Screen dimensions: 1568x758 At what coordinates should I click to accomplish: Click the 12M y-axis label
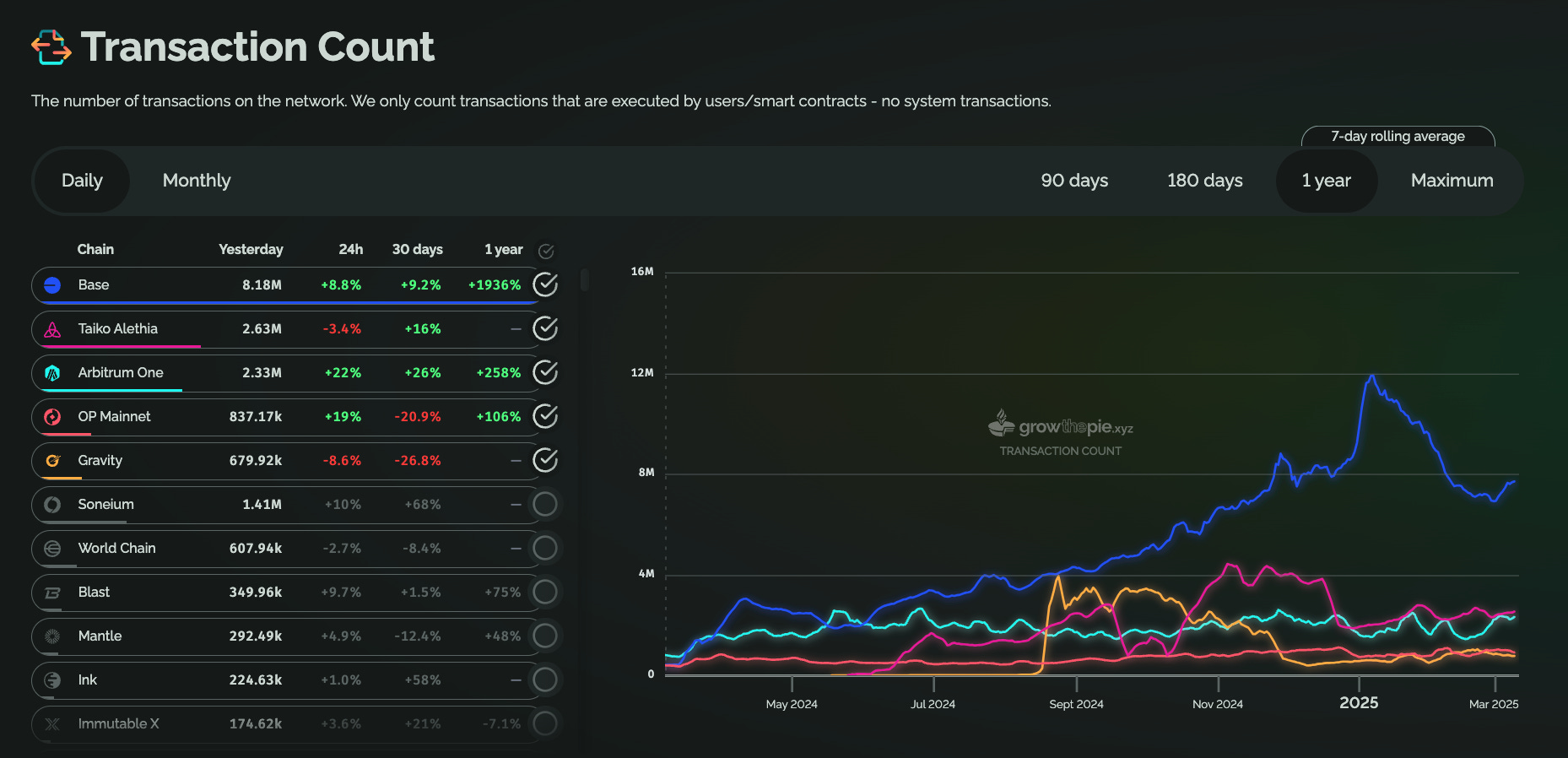[x=642, y=373]
